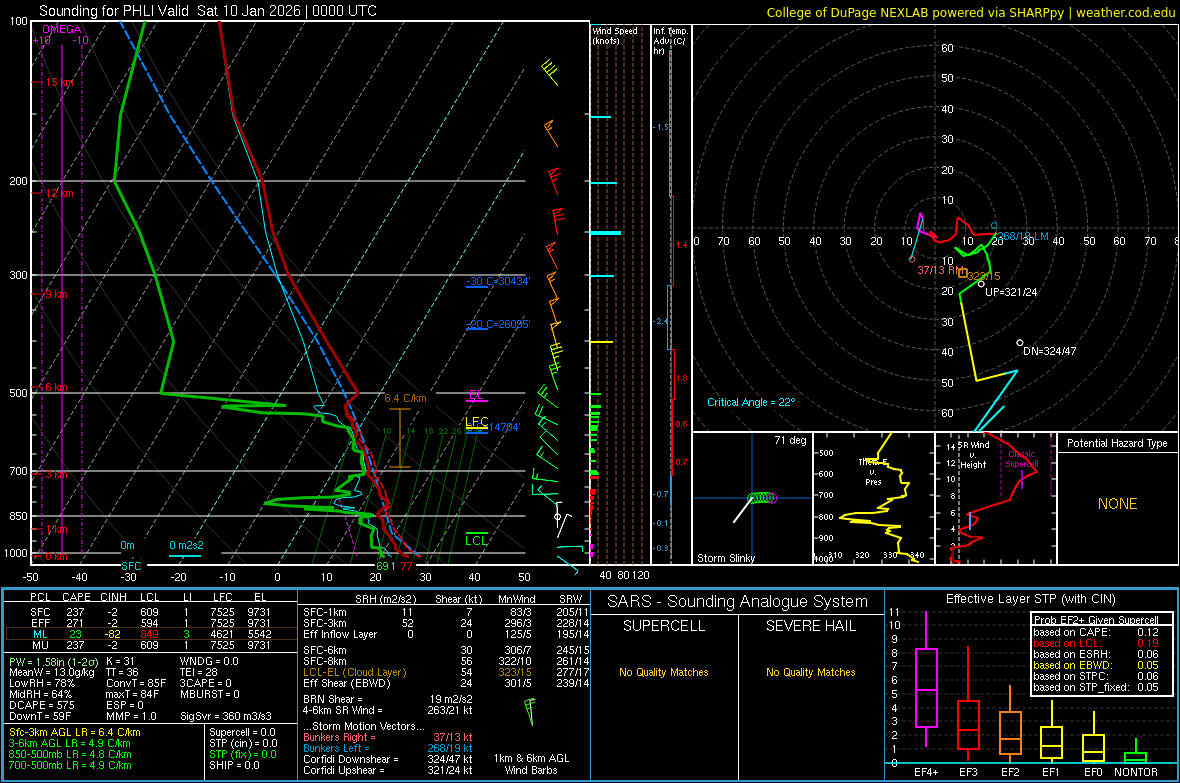
Task: Click the 'DN=324/47' hodograph label
Action: click(1049, 352)
